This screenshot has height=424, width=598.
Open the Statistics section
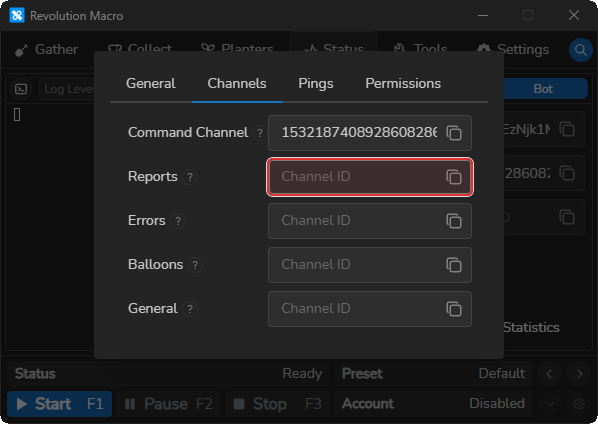click(x=531, y=328)
